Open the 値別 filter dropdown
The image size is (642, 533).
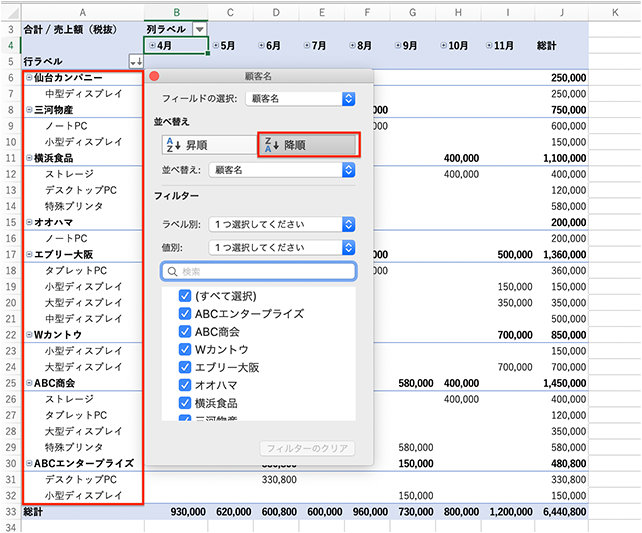282,248
